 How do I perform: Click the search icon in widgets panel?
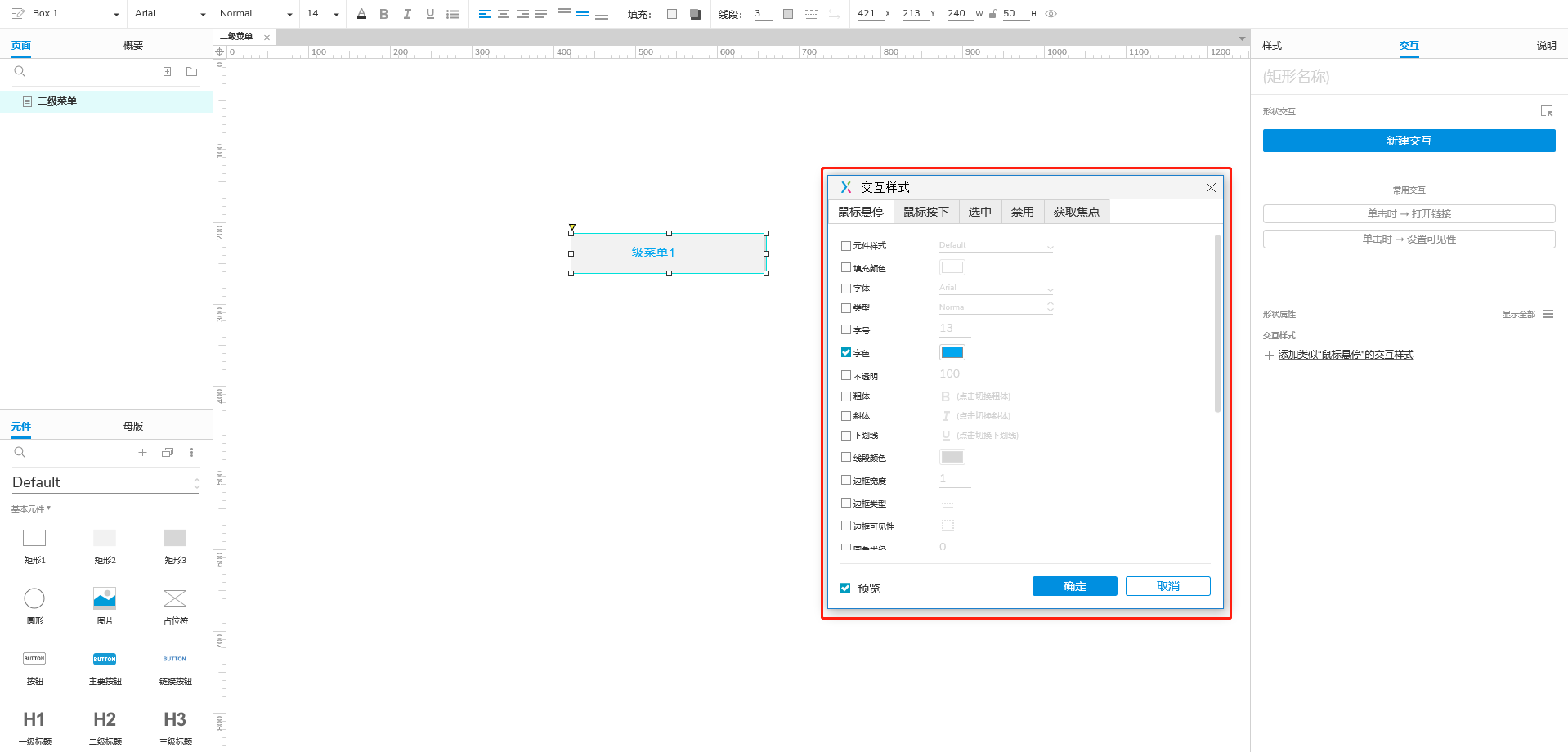(x=20, y=453)
